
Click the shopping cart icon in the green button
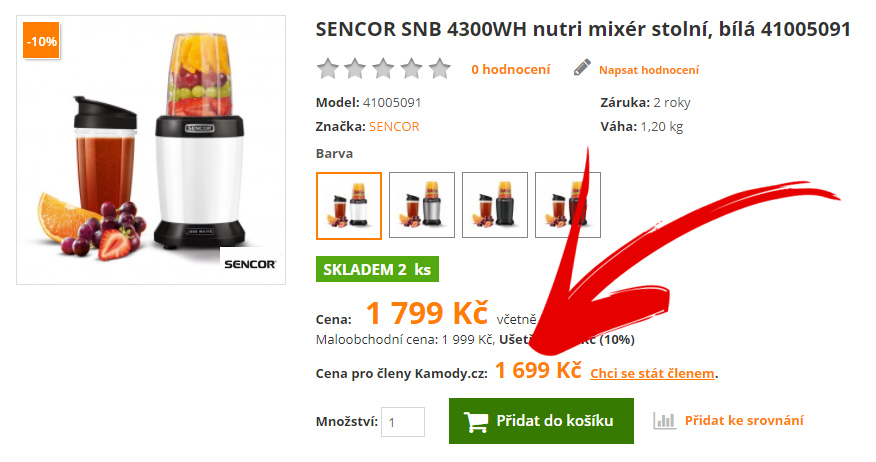pos(475,422)
